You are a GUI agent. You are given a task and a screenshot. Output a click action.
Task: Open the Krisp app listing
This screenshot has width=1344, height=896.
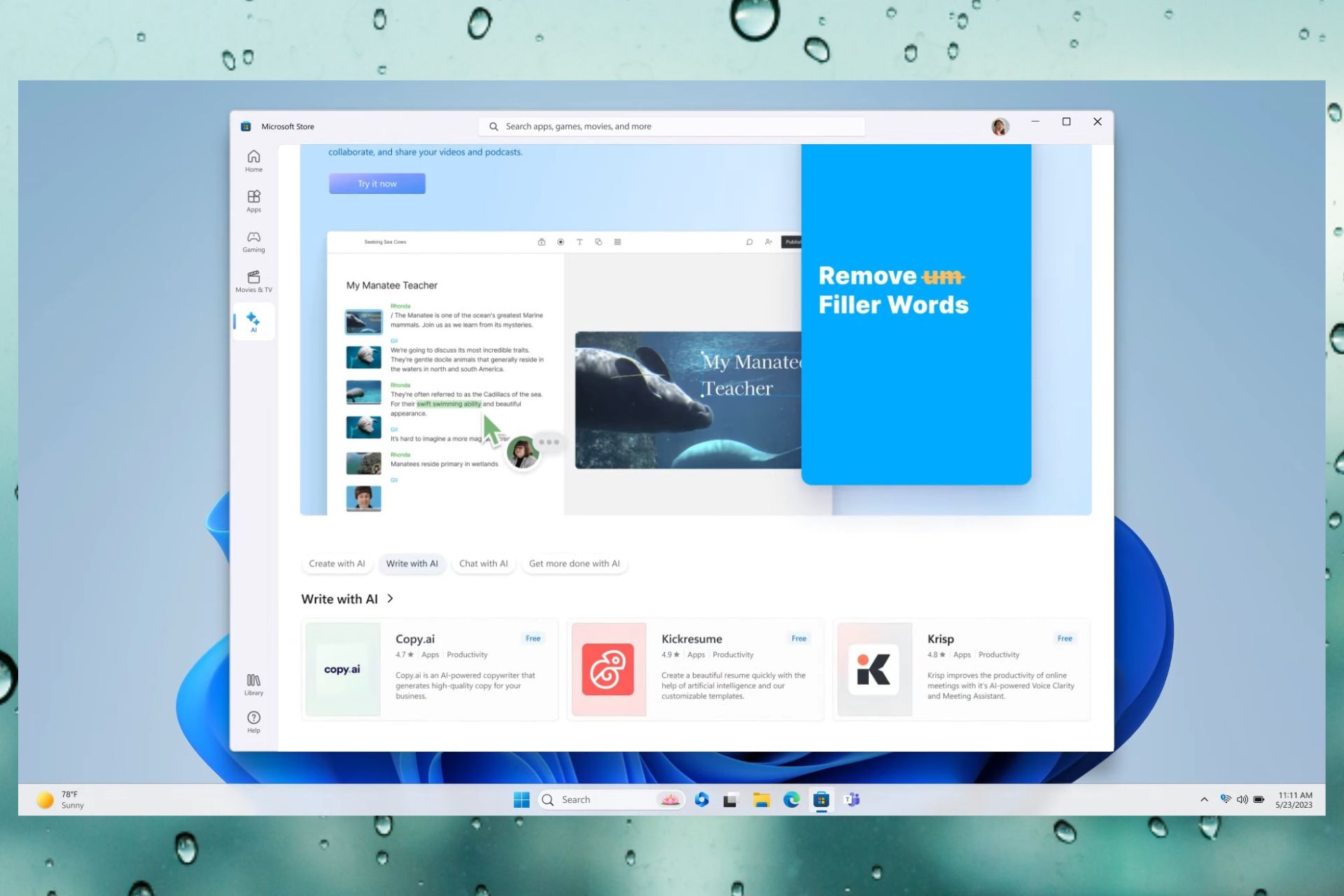[961, 668]
